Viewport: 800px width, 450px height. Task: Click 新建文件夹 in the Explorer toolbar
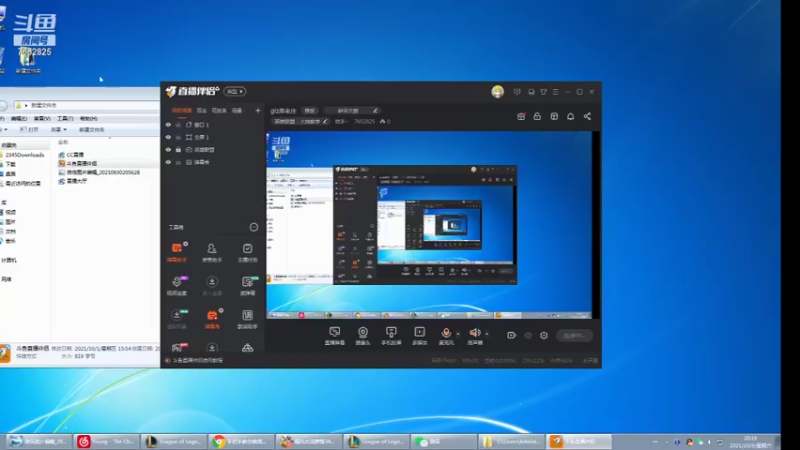point(91,130)
